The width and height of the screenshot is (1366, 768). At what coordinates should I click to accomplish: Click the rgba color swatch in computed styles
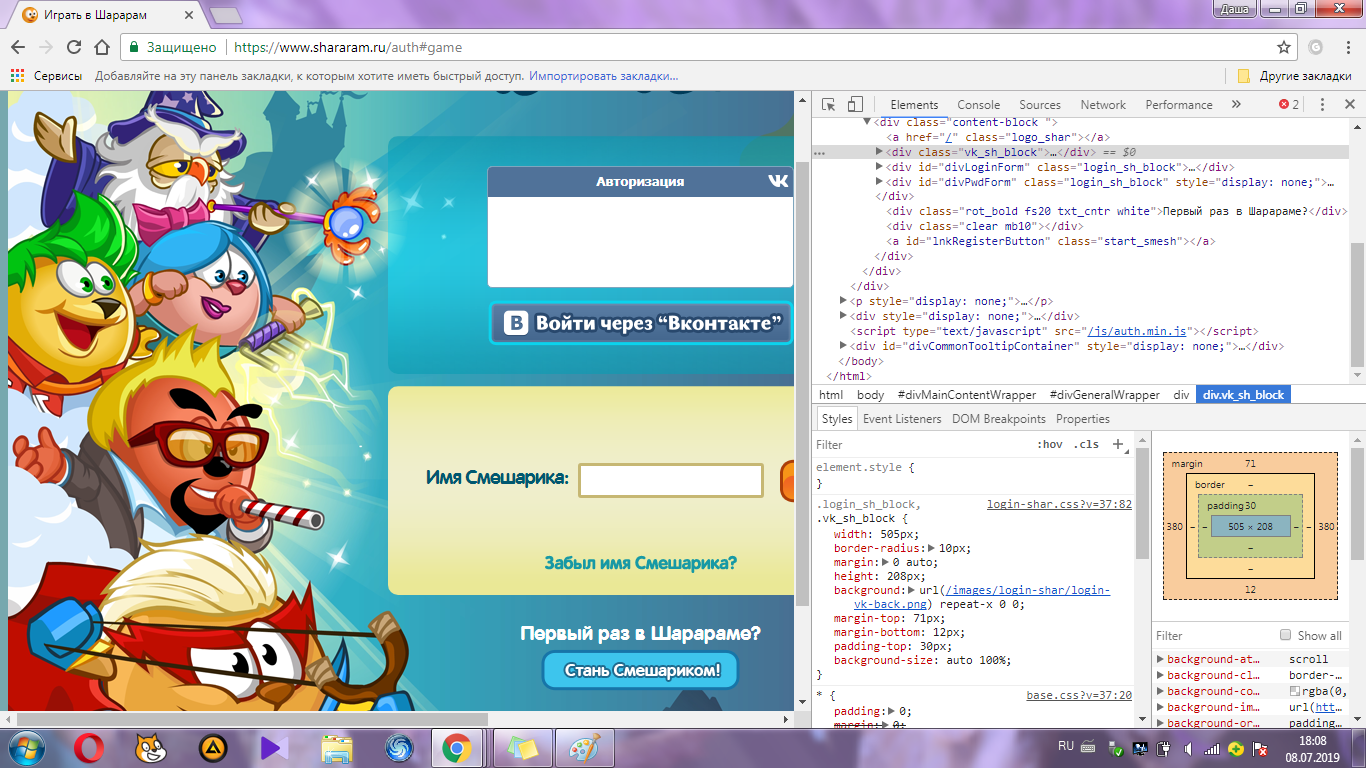(1295, 691)
